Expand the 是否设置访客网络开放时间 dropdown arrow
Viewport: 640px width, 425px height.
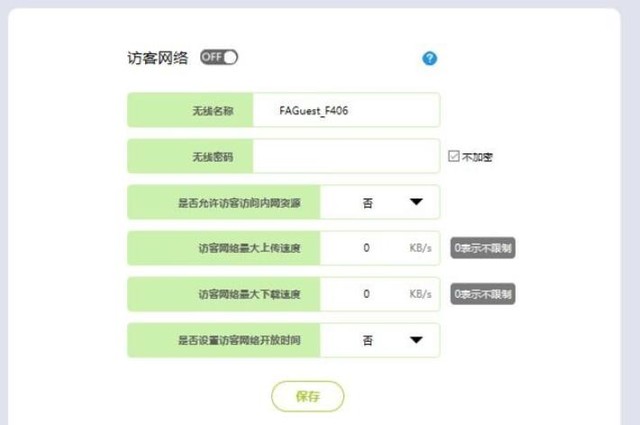tap(416, 340)
